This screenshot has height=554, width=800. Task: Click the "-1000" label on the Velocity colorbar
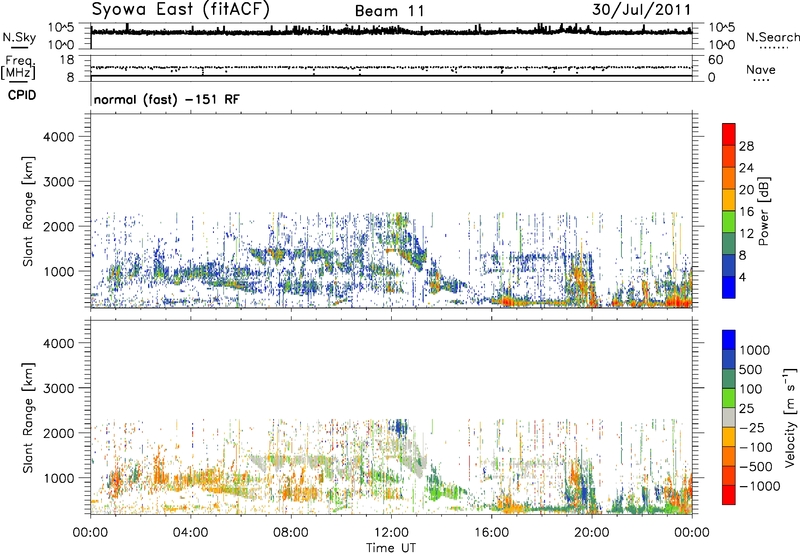[x=759, y=486]
